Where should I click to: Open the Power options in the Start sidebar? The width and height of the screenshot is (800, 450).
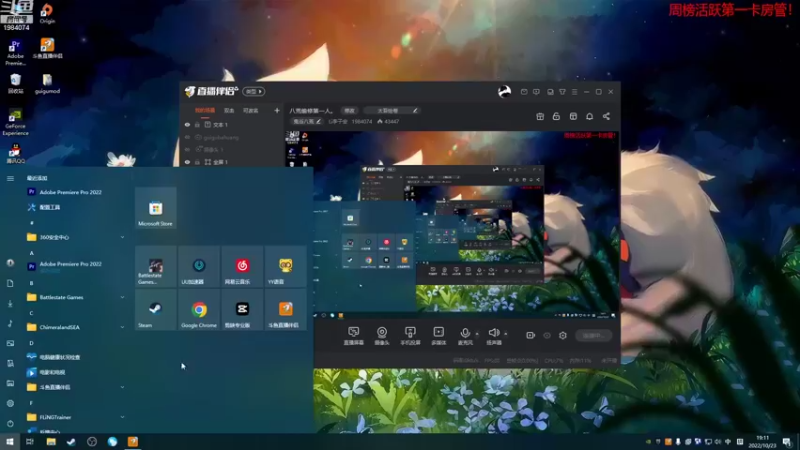pyautogui.click(x=10, y=423)
